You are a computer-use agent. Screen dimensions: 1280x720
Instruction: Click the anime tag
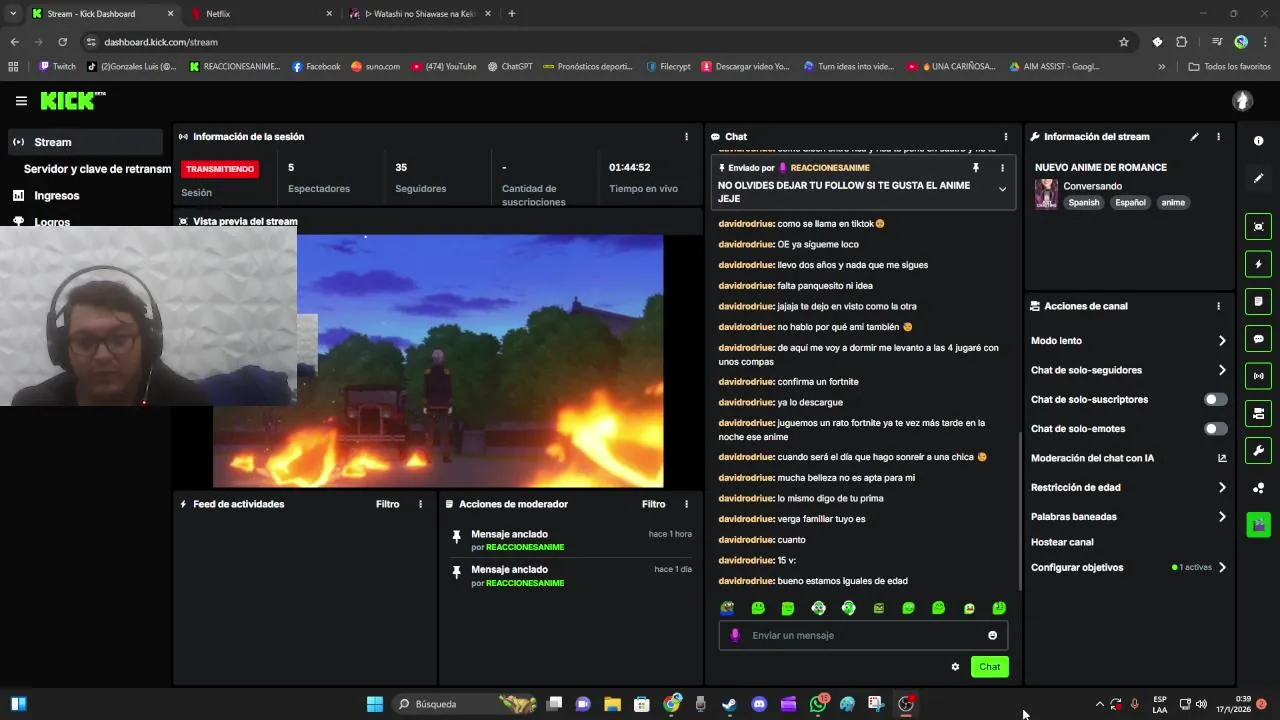tap(1173, 203)
